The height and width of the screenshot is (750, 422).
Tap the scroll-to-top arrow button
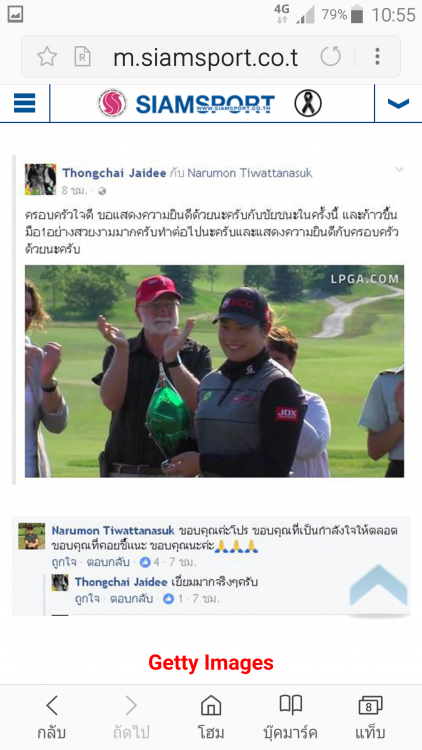coord(378,587)
